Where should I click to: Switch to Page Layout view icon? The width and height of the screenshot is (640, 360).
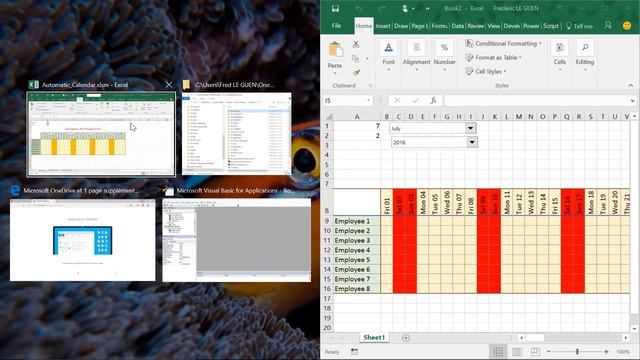[516, 351]
